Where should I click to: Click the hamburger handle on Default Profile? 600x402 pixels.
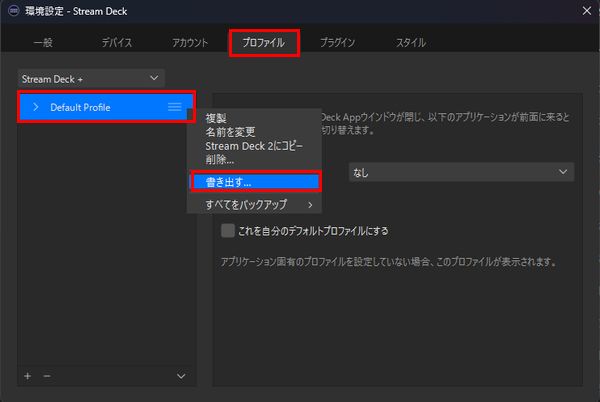click(x=174, y=107)
